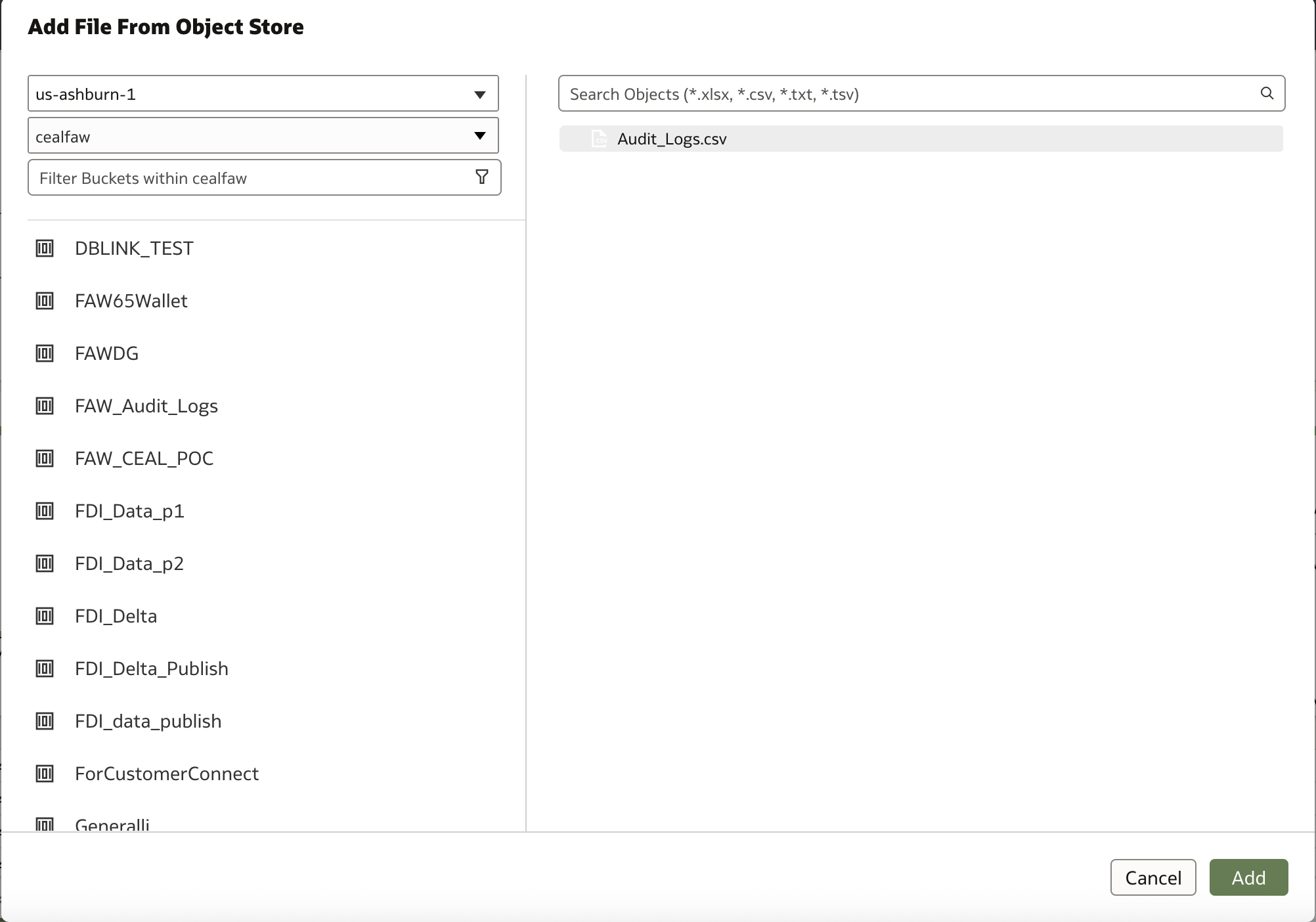Click the Add button
This screenshot has height=922, width=1316.
coord(1247,877)
